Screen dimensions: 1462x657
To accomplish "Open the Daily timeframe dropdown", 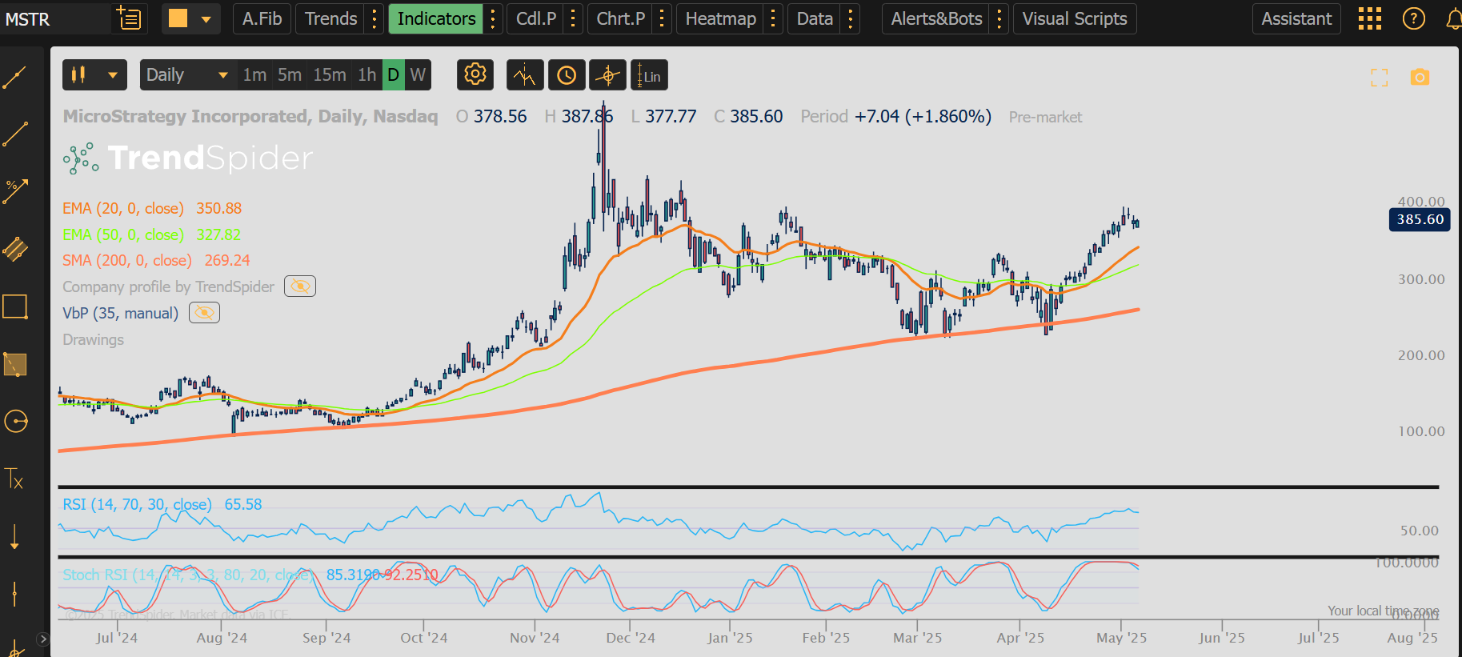I will [187, 75].
